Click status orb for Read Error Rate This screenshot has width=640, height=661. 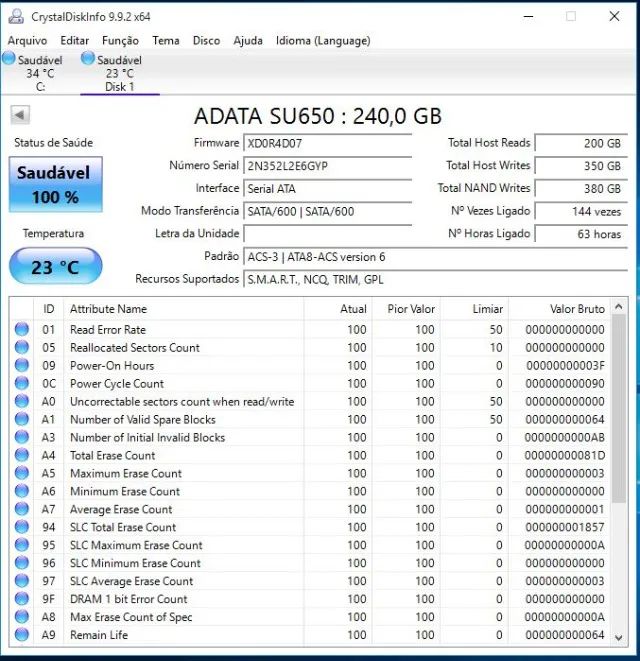[x=22, y=329]
